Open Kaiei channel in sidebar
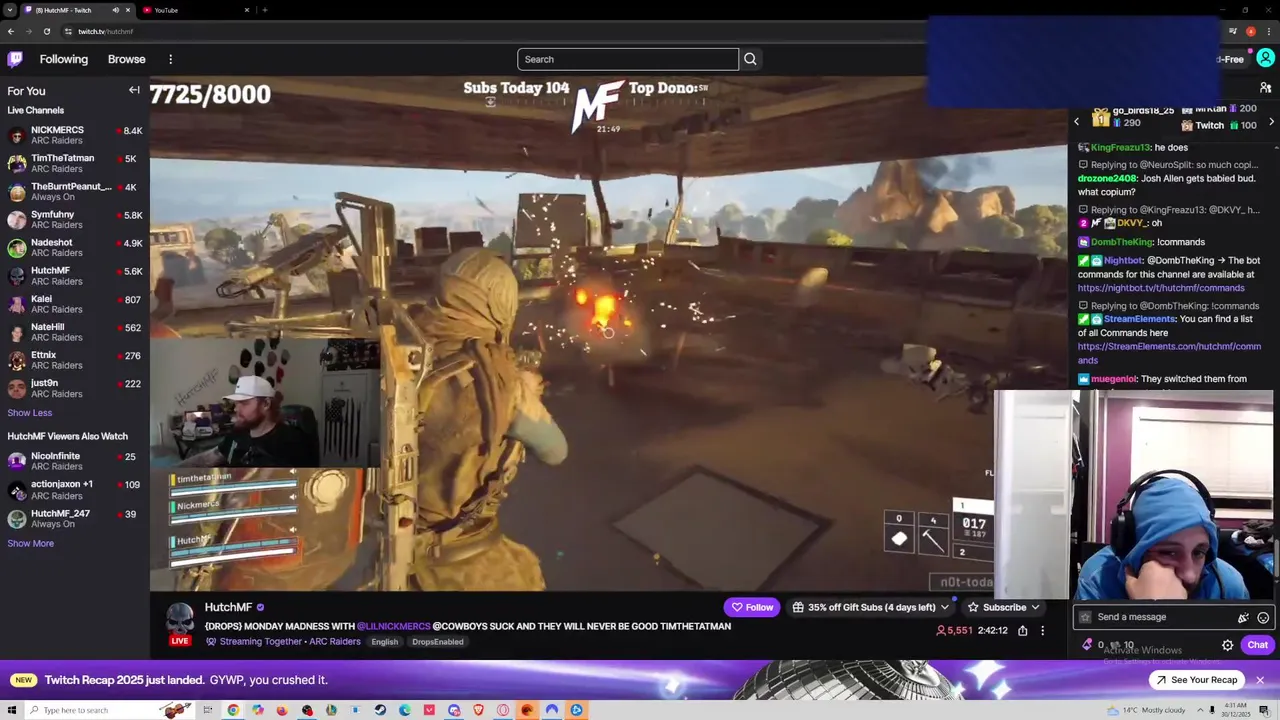This screenshot has height=720, width=1280. [75, 304]
